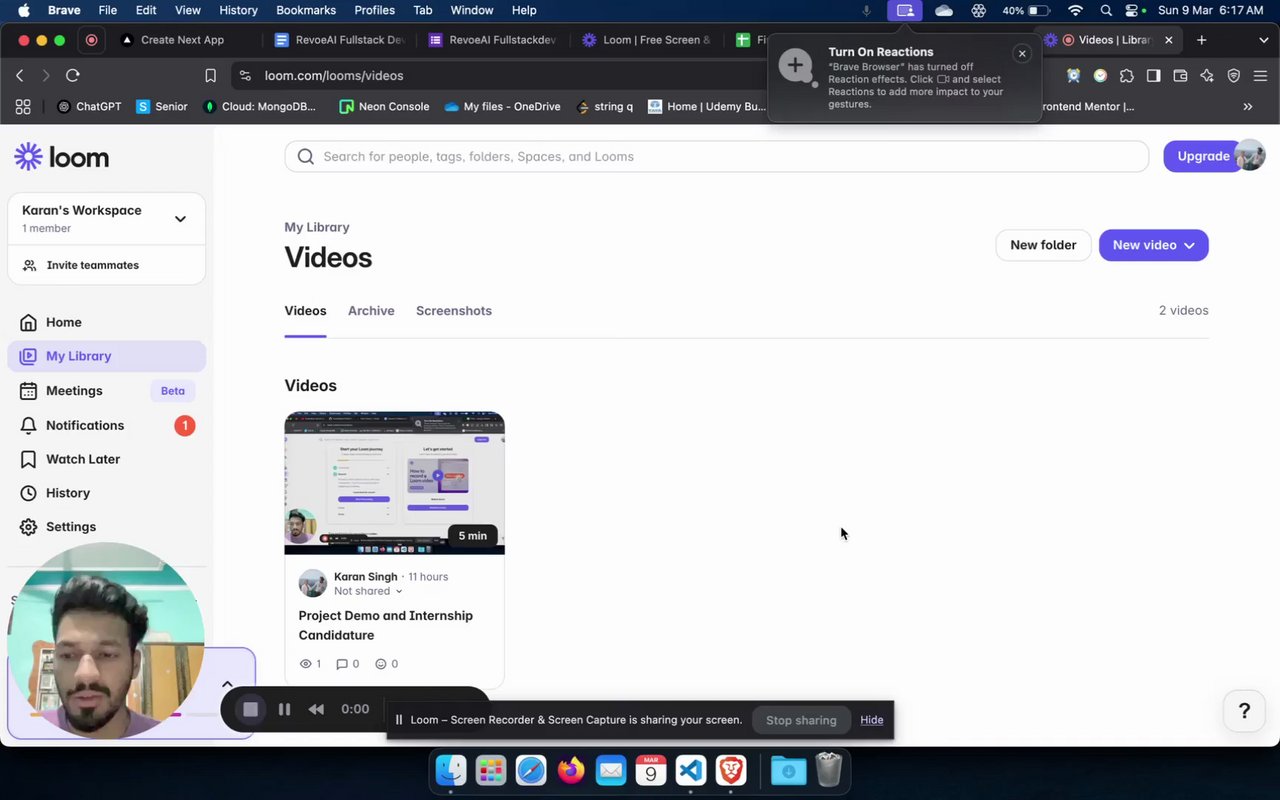Screen dimensions: 1280x800
Task: Collapse camera controls with the up chevron
Action: 227,685
